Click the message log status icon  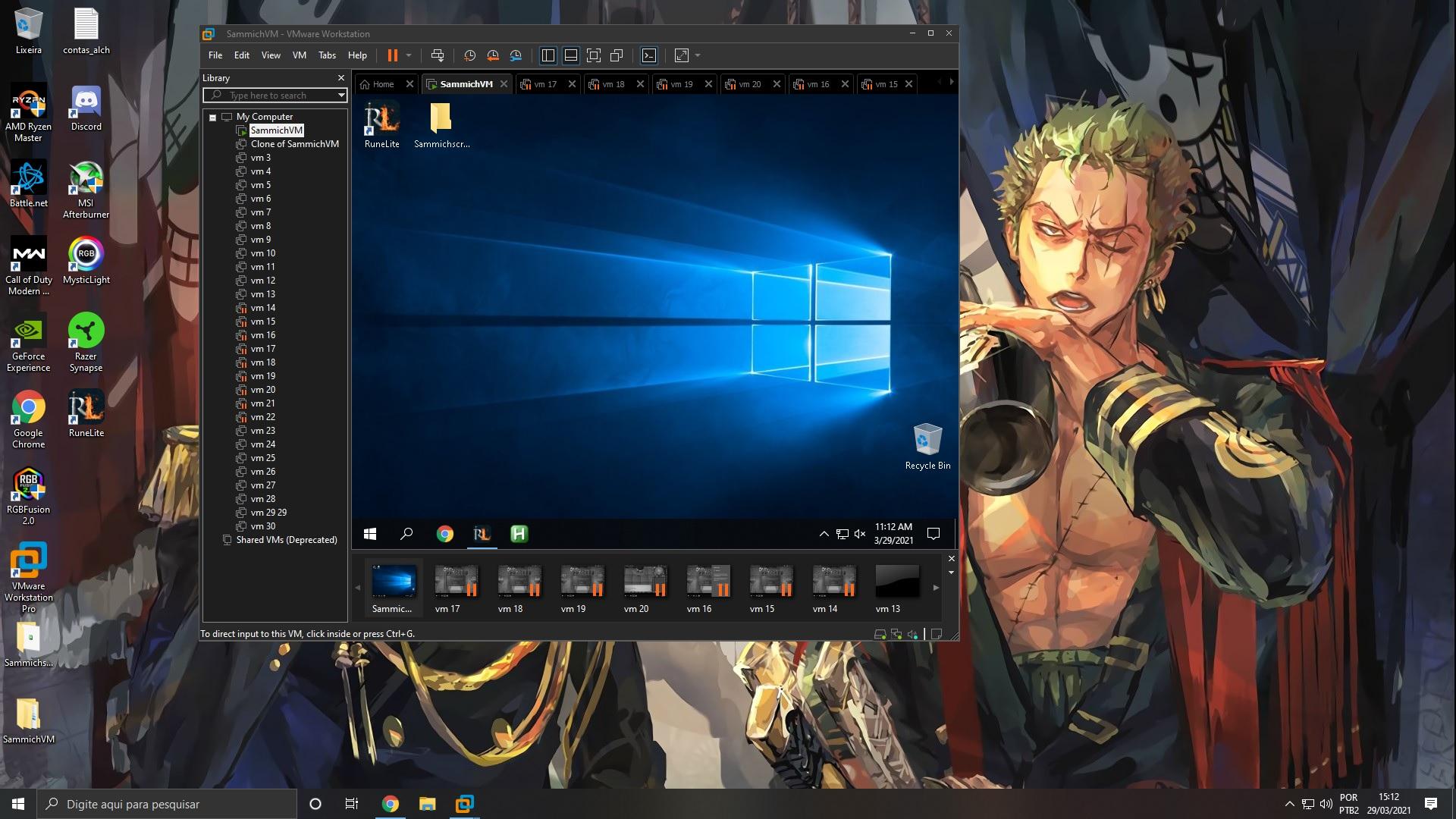pyautogui.click(x=937, y=635)
